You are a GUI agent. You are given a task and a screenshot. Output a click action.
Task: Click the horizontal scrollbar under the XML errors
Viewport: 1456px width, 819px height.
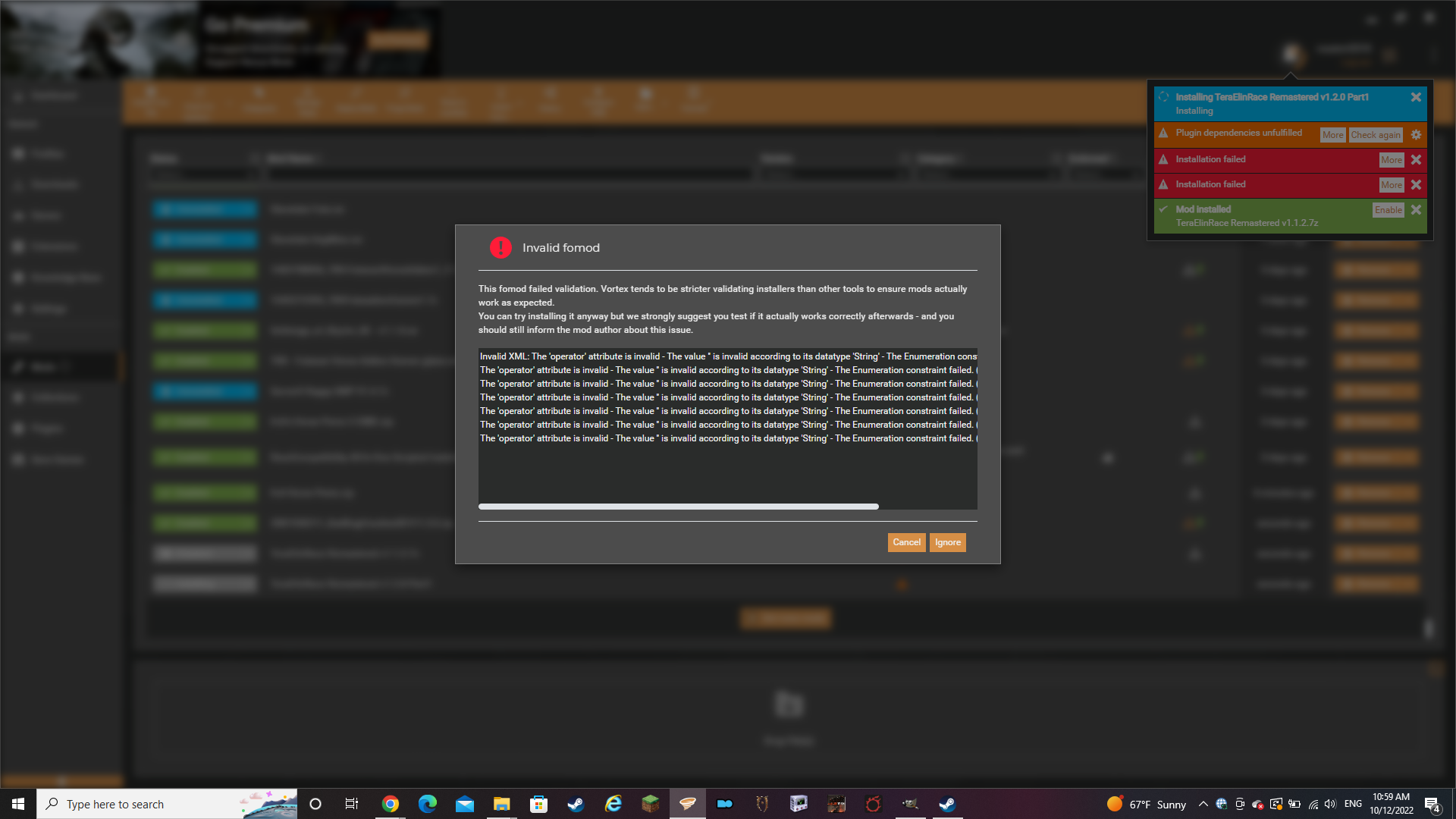point(679,507)
